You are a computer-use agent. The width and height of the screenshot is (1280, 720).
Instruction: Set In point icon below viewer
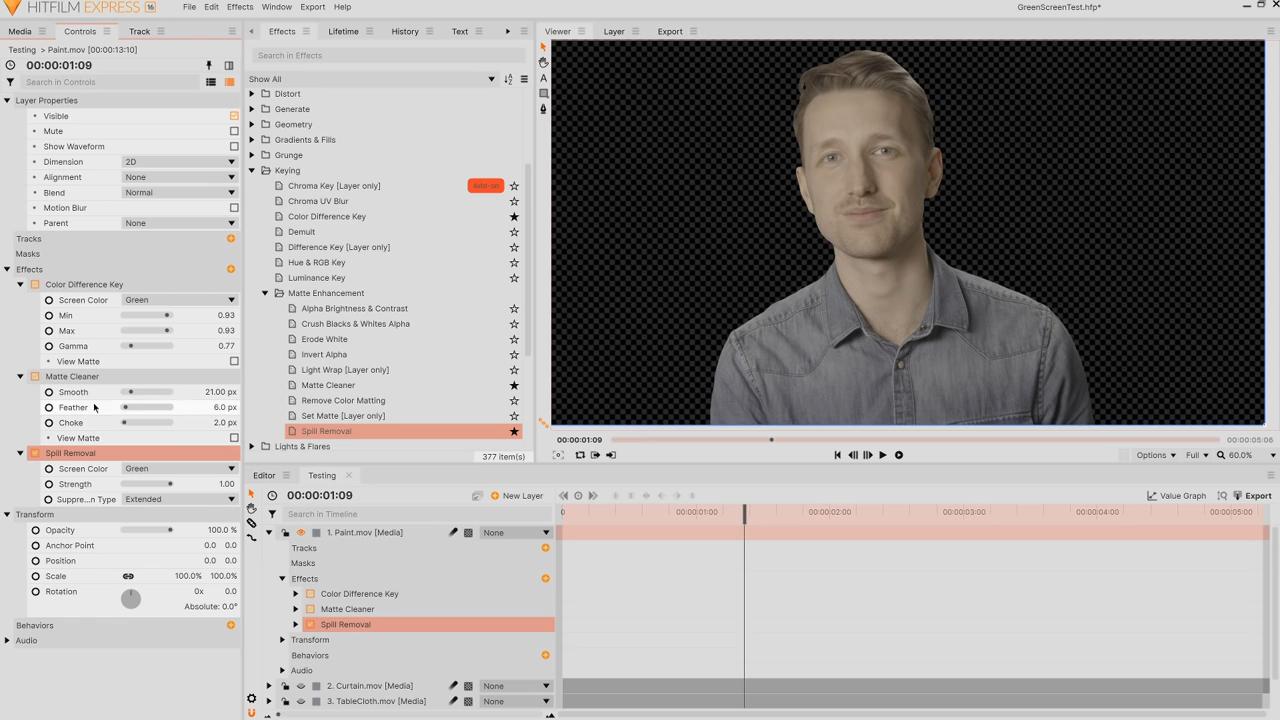click(595, 455)
